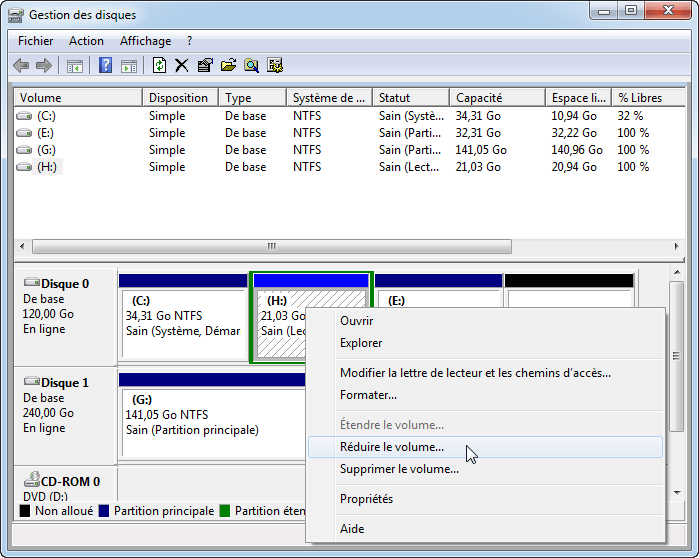Click the Système de fichiers column header
Image resolution: width=699 pixels, height=558 pixels.
click(x=328, y=98)
